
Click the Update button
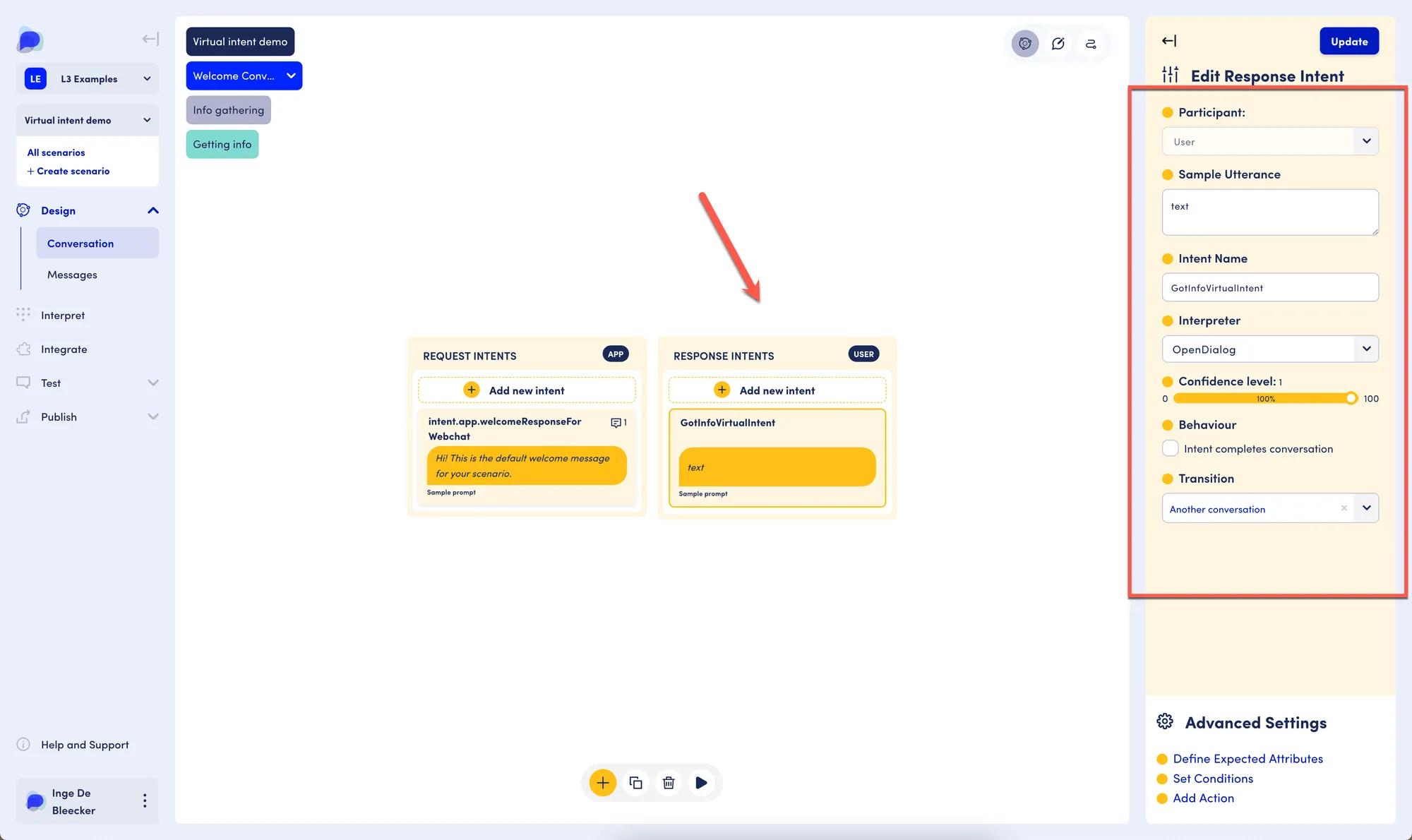tap(1349, 41)
